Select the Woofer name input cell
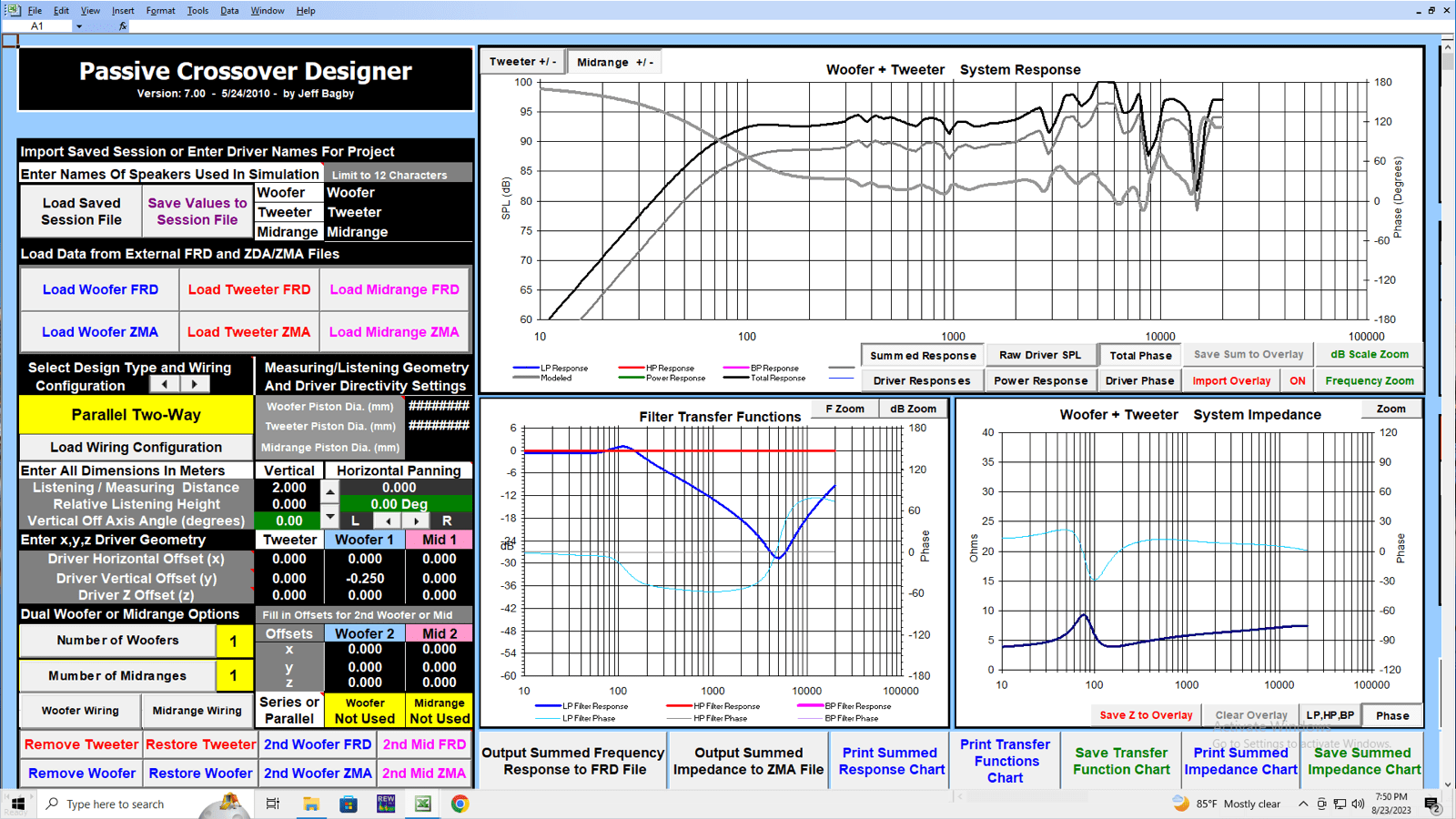 pyautogui.click(x=398, y=192)
